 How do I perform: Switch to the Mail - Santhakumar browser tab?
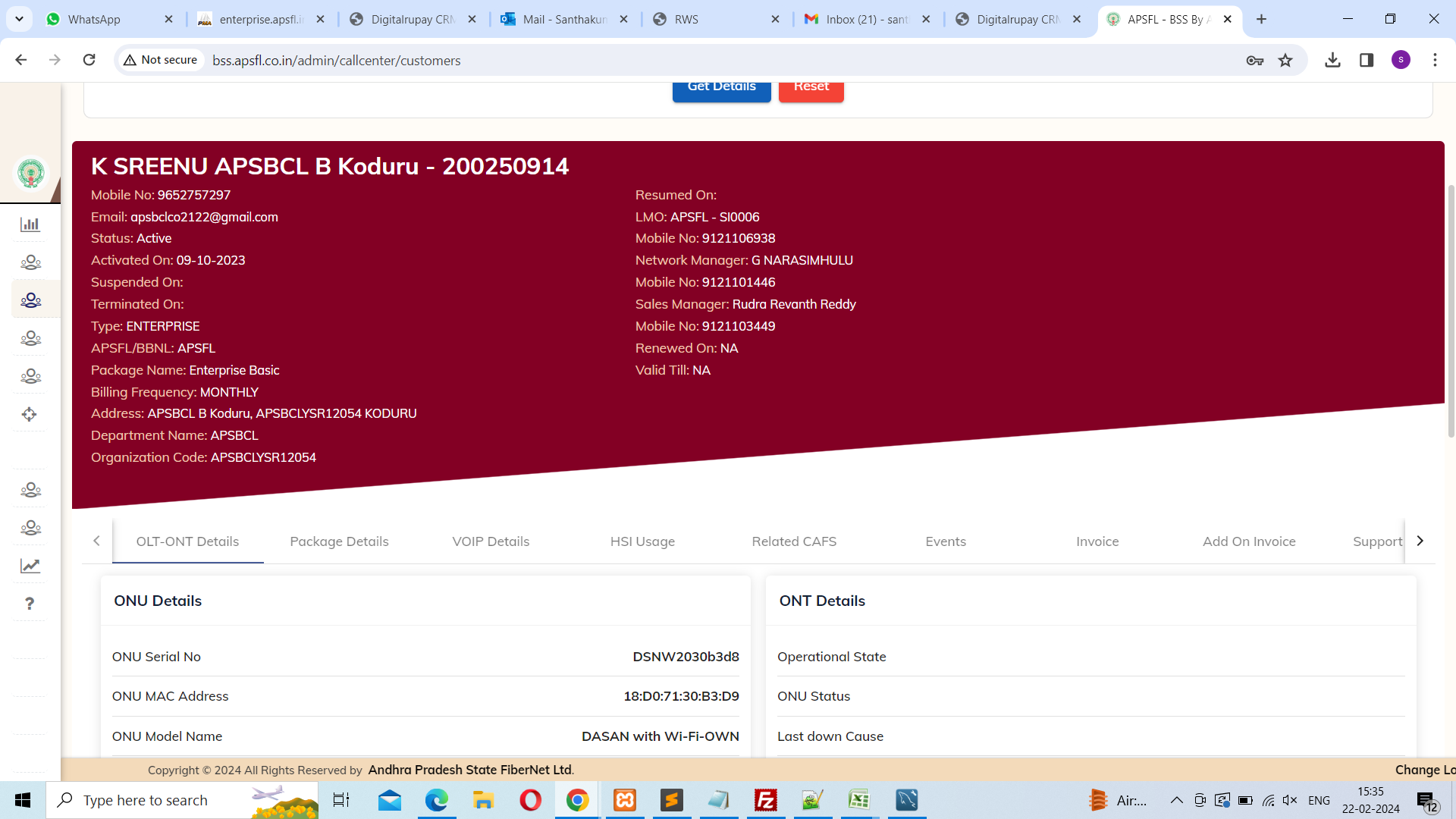pyautogui.click(x=563, y=19)
